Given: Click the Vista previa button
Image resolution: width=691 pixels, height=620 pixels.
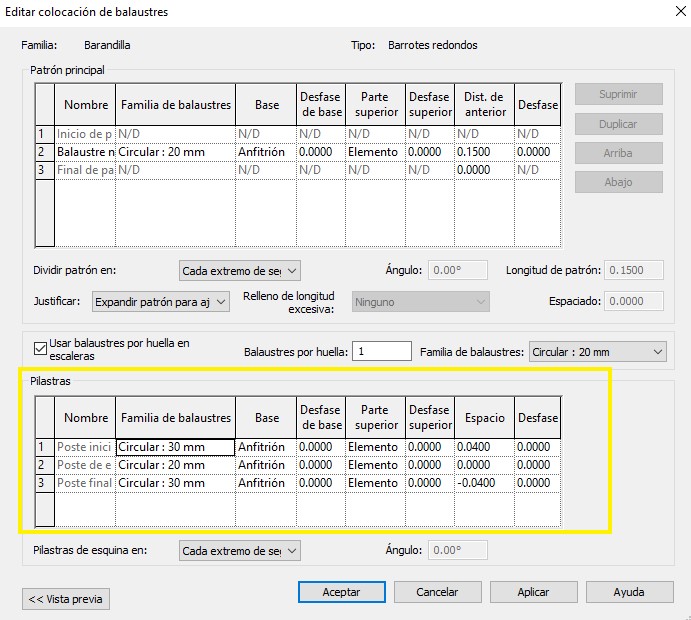Looking at the screenshot, I should pos(66,599).
